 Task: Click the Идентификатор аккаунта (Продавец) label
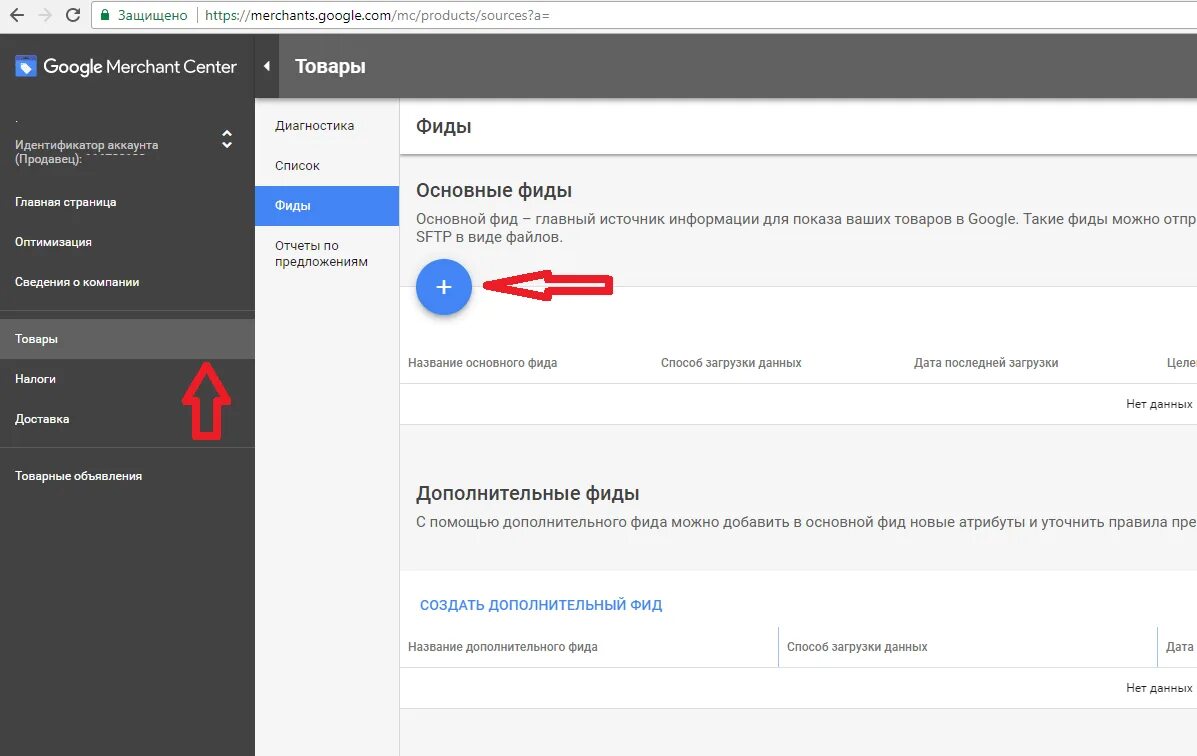86,151
